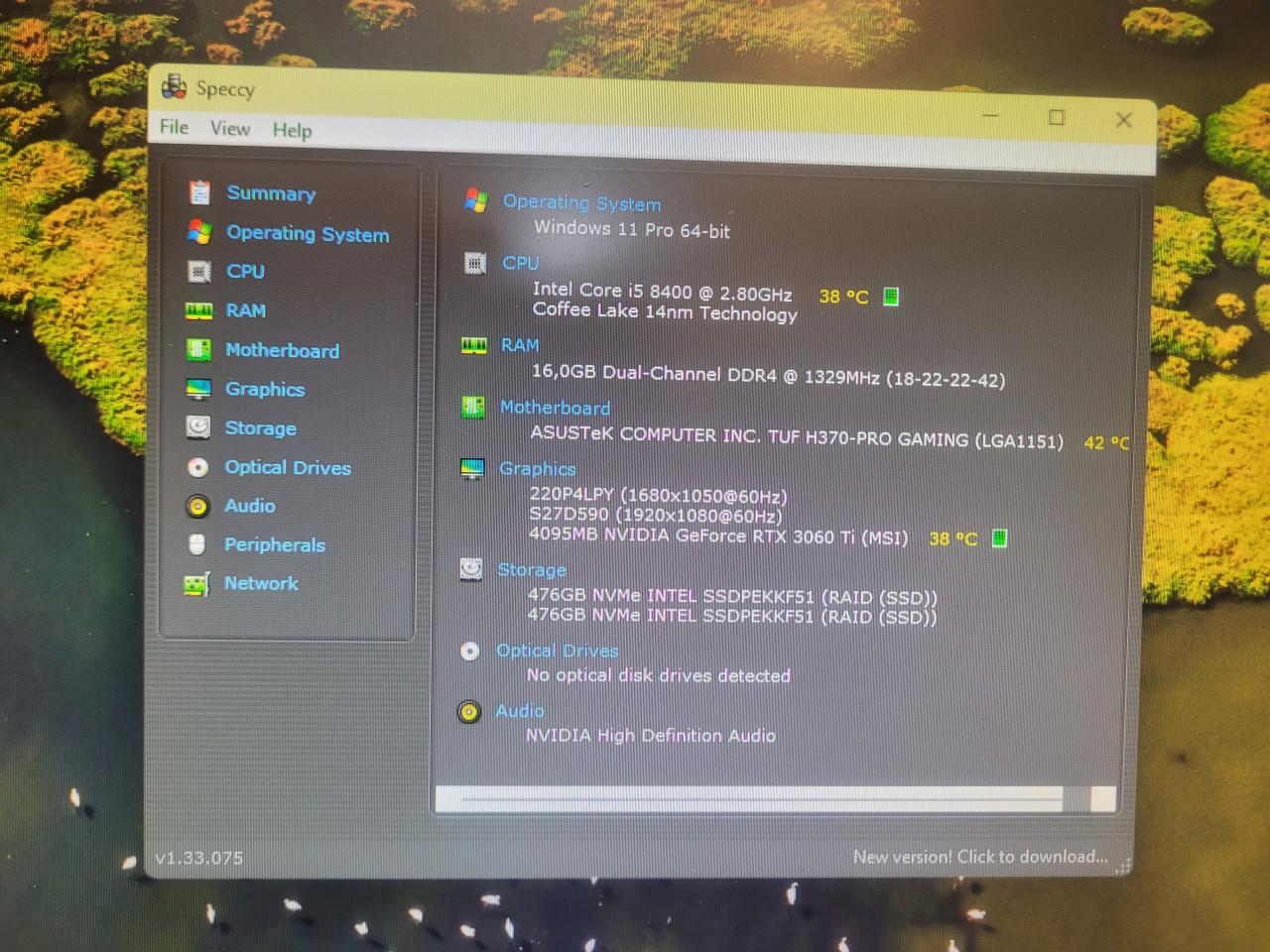Click New version download link in status bar
Image resolution: width=1270 pixels, height=952 pixels.
pyautogui.click(x=980, y=857)
